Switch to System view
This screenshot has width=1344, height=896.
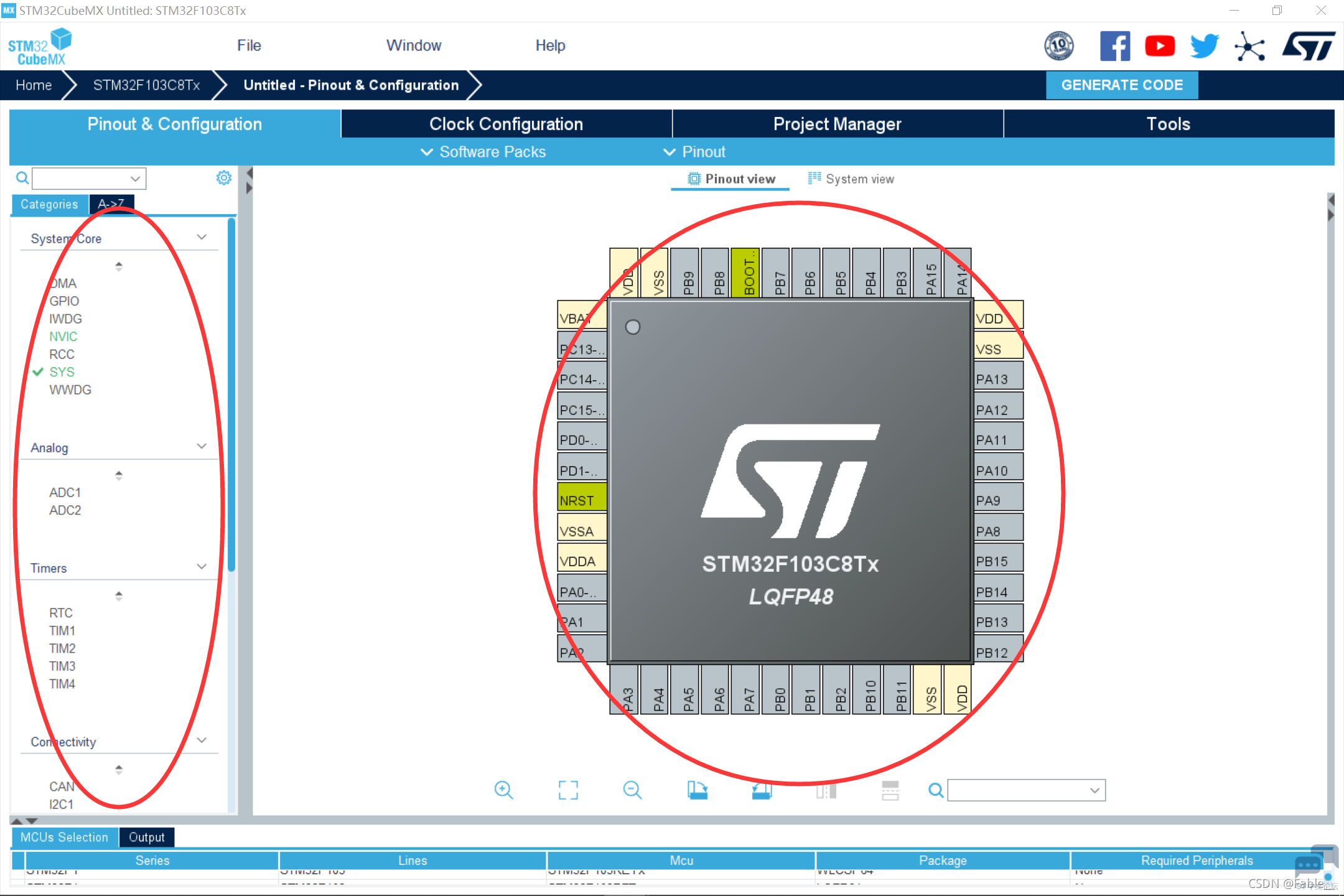[851, 179]
